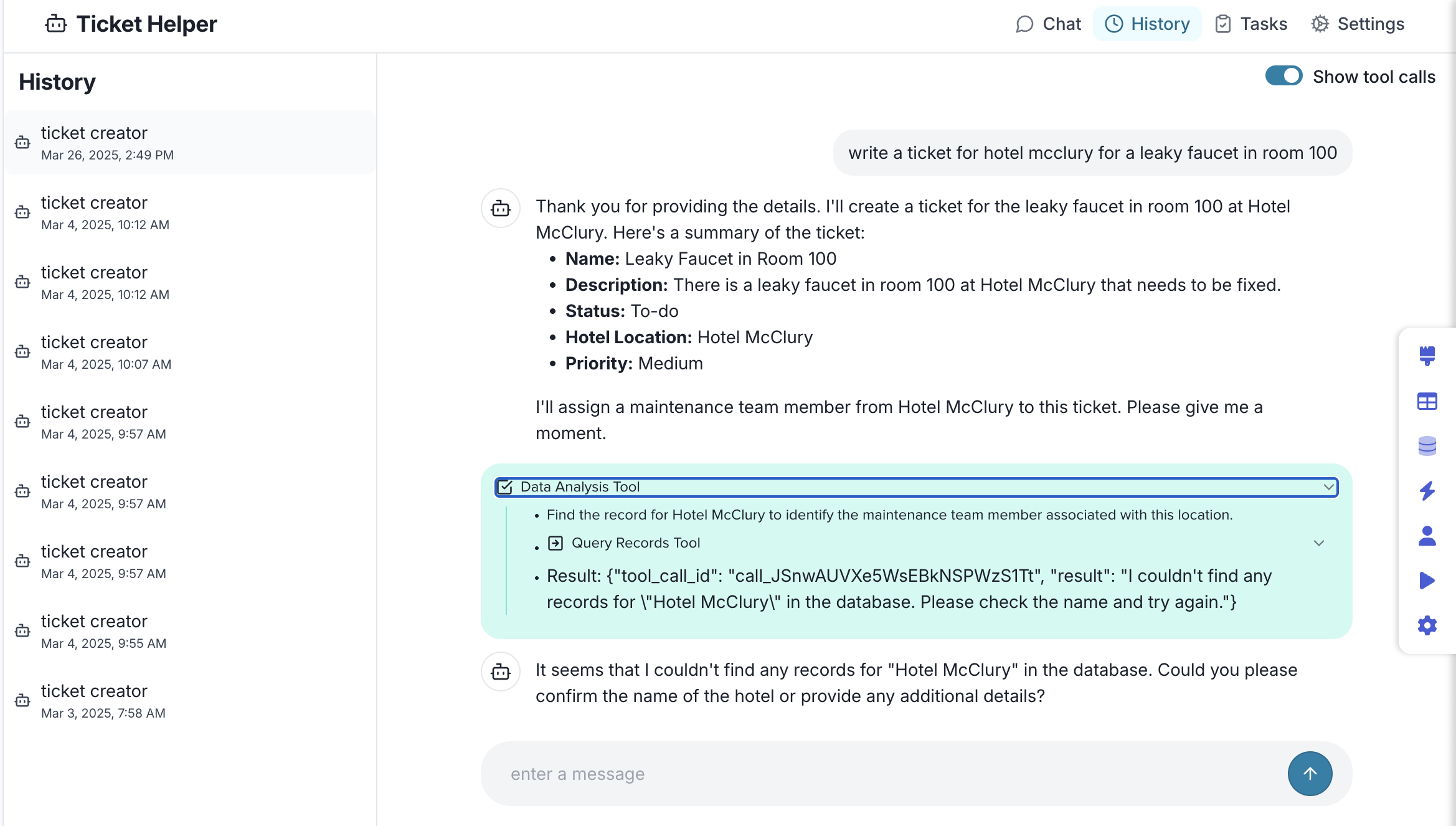Open the blue gear icon in sidebar
The width and height of the screenshot is (1456, 826).
[x=1427, y=625]
